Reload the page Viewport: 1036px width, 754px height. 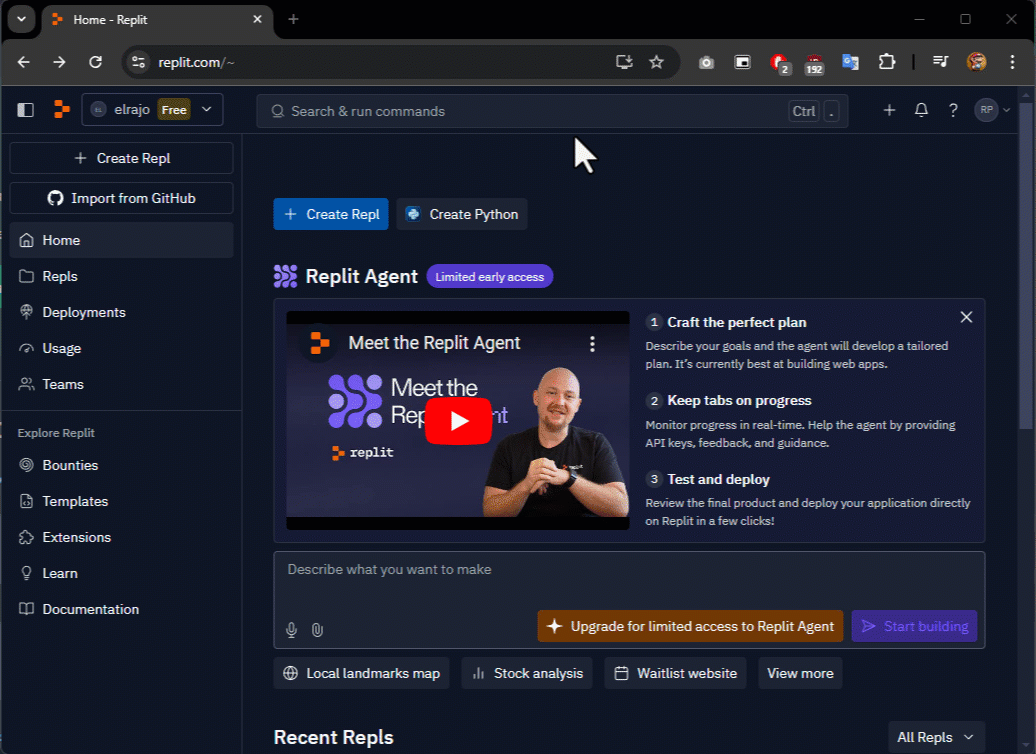(95, 62)
